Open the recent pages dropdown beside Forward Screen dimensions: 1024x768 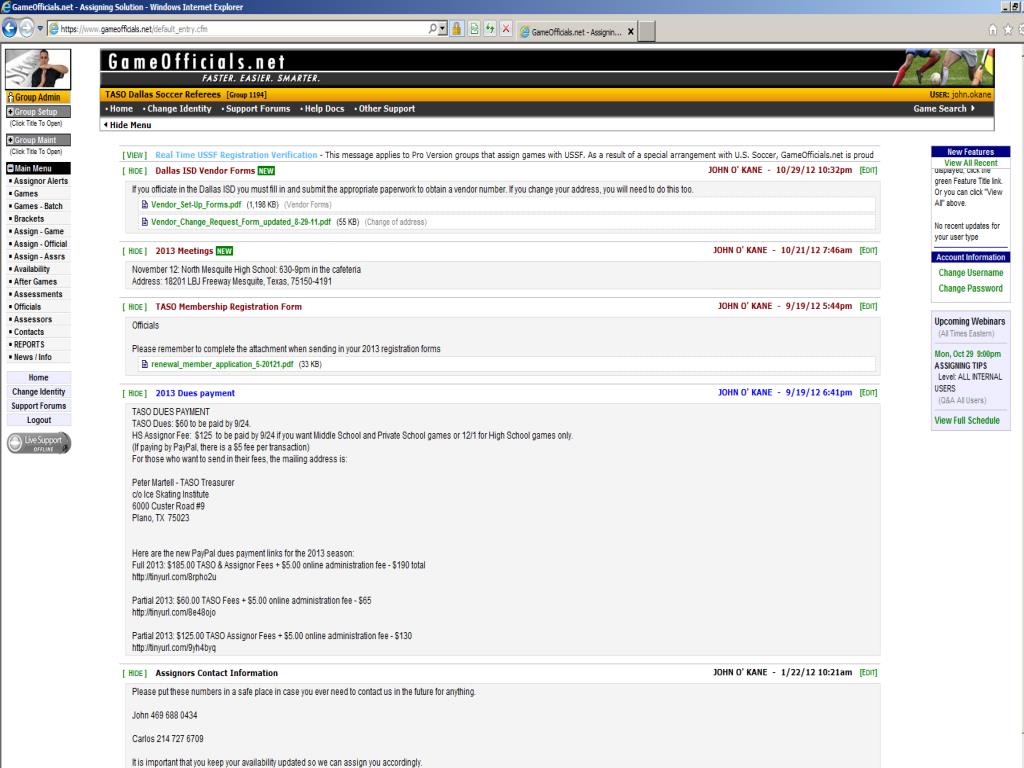[x=40, y=29]
